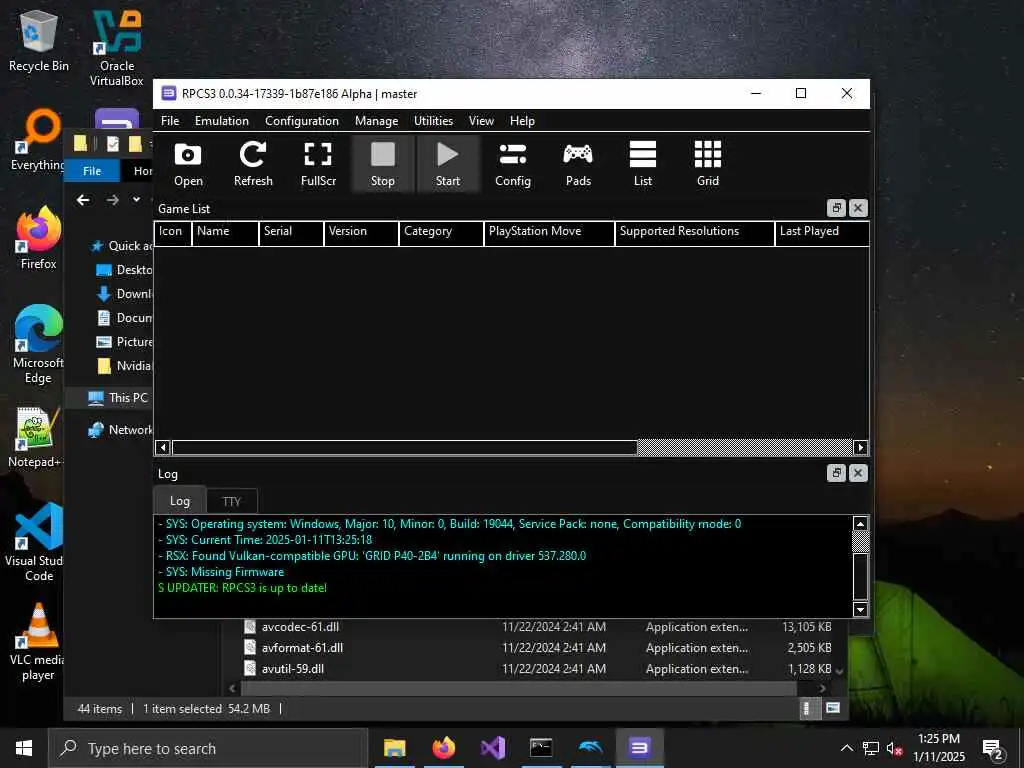Sort game list by Serial column
Screen dimensions: 1024x768
(291, 233)
